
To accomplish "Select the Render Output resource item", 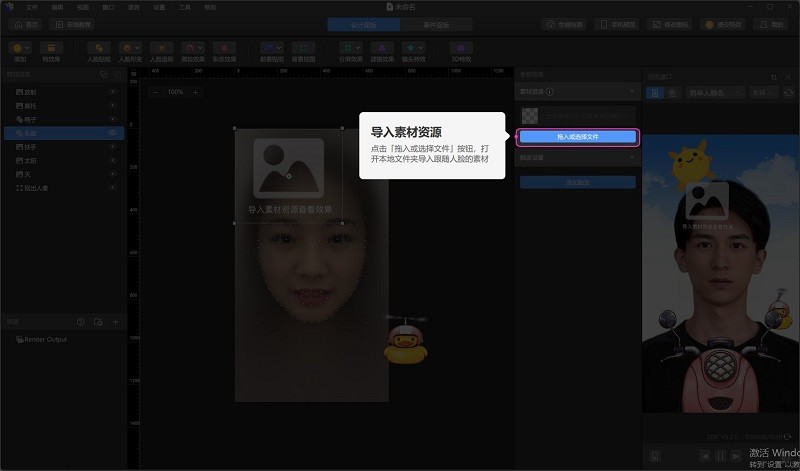I will [42, 339].
